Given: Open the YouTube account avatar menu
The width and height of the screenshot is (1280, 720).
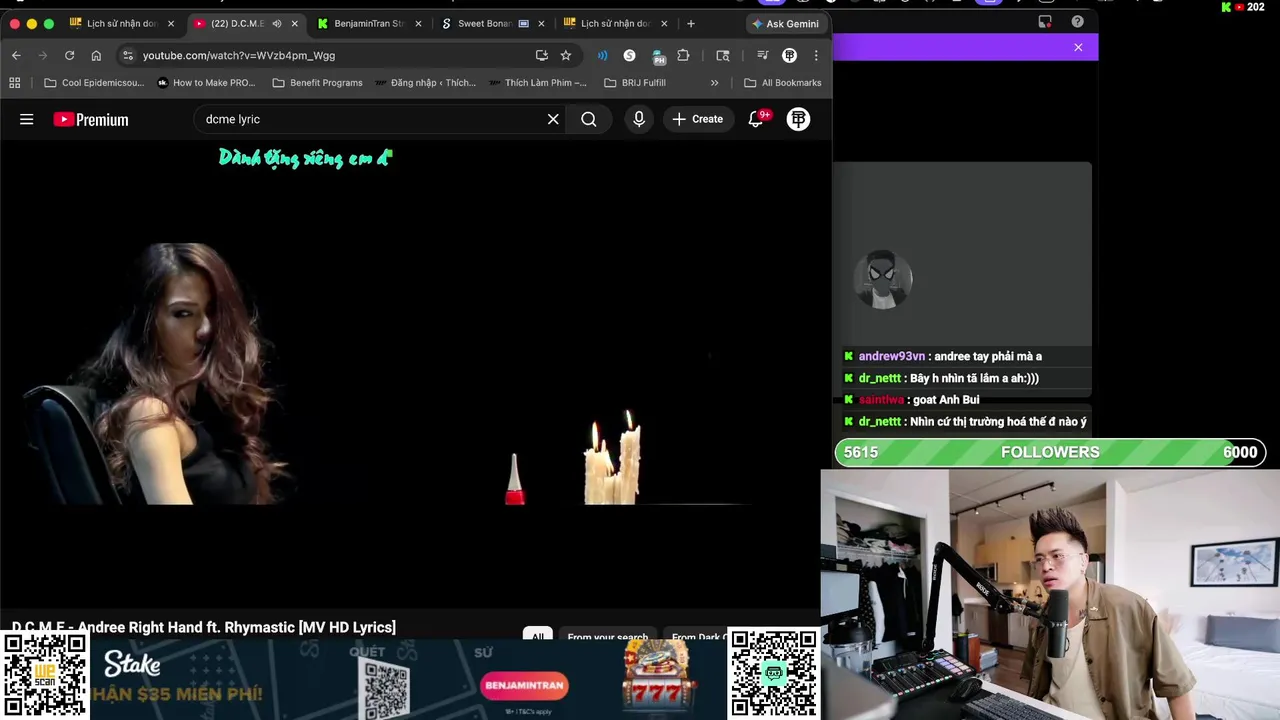Looking at the screenshot, I should 798,119.
